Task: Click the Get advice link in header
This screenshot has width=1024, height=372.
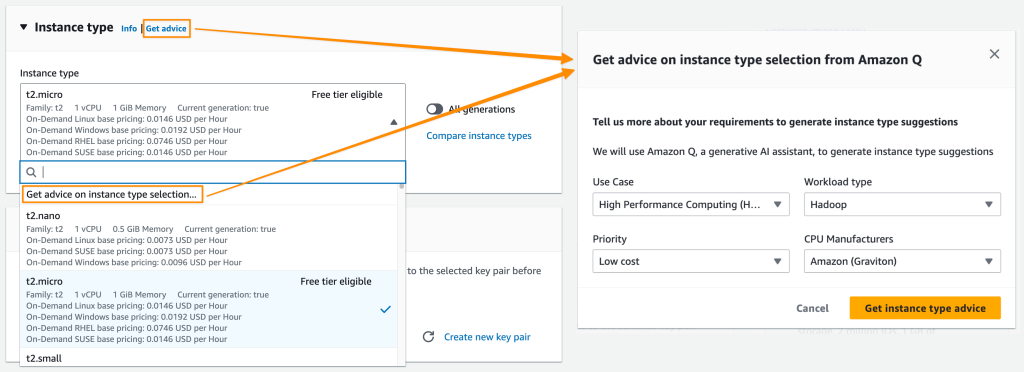Action: pyautogui.click(x=166, y=29)
